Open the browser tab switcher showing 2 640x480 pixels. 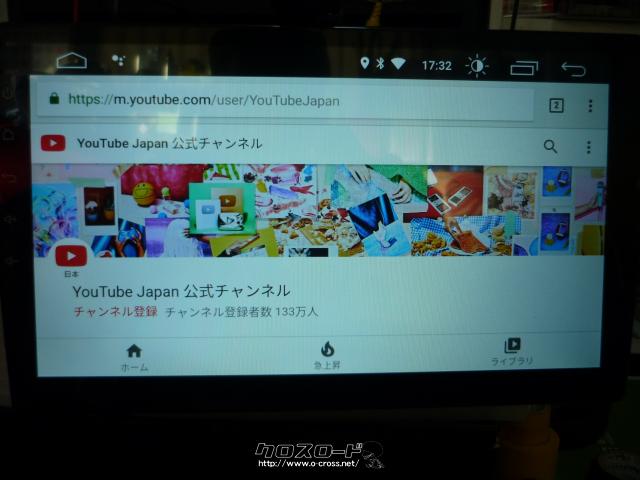pos(556,105)
